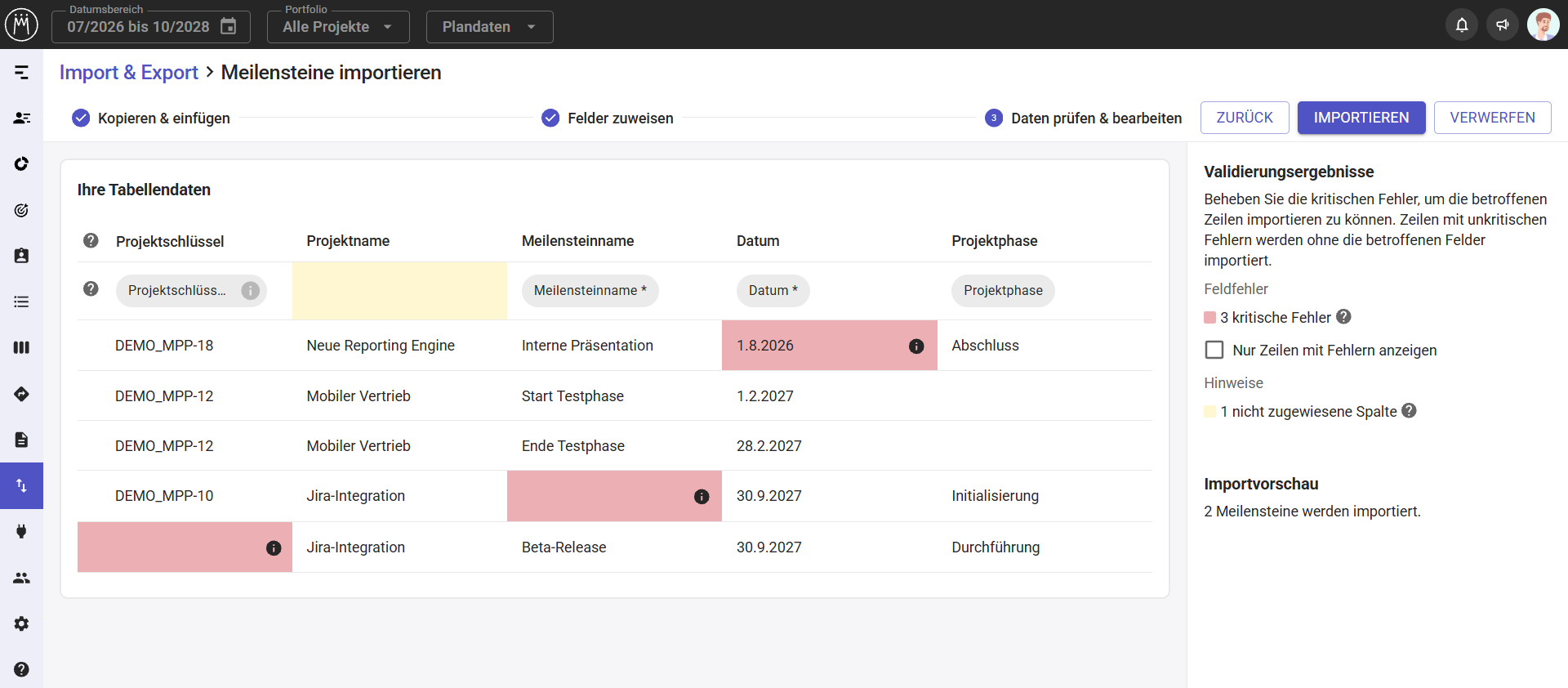1568x688 pixels.
Task: Click info icon in empty Projektschlüssel cell
Action: click(274, 548)
